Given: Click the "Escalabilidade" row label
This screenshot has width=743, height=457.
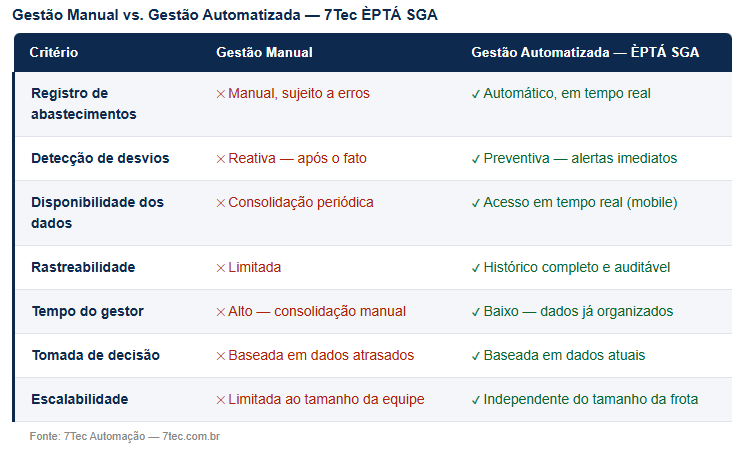Looking at the screenshot, I should tap(80, 399).
